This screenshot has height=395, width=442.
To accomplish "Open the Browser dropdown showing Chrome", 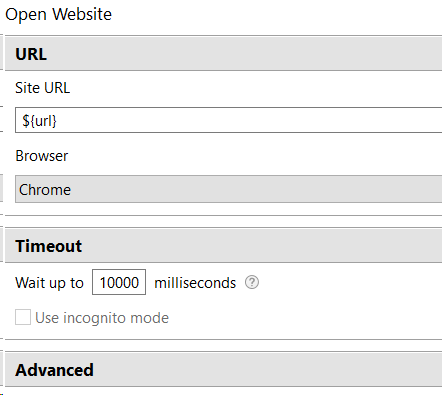I will pyautogui.click(x=229, y=189).
